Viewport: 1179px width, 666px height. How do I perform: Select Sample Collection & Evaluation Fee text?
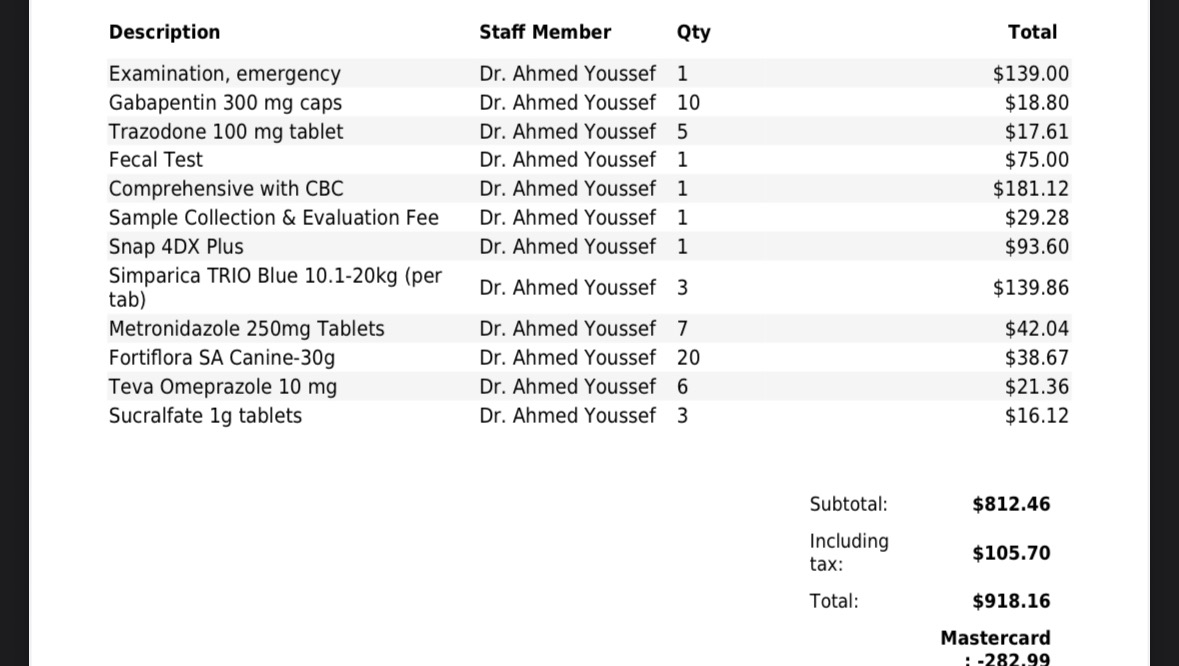(x=273, y=218)
